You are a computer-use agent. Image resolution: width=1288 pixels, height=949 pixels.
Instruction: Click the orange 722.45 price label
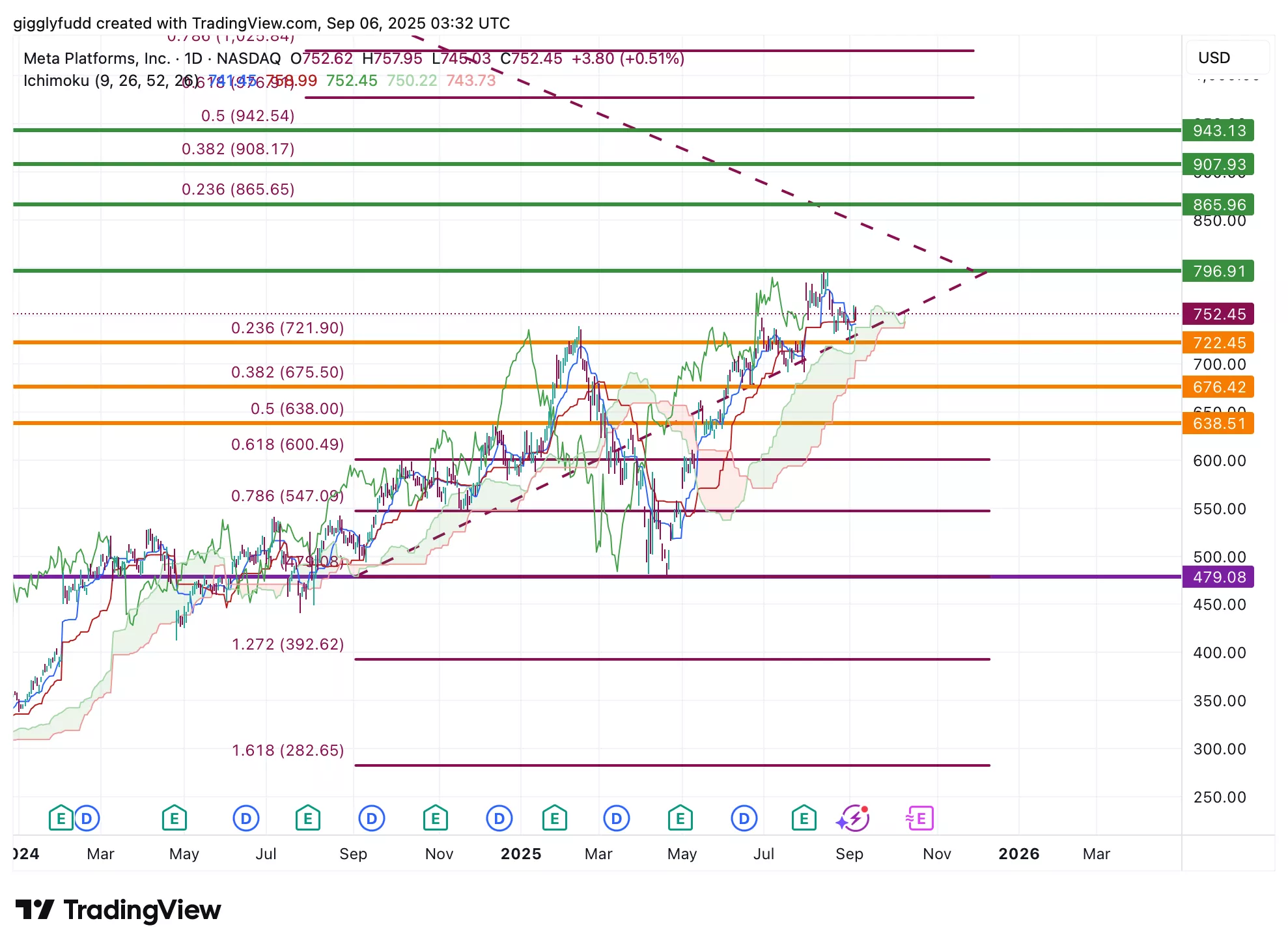point(1218,342)
